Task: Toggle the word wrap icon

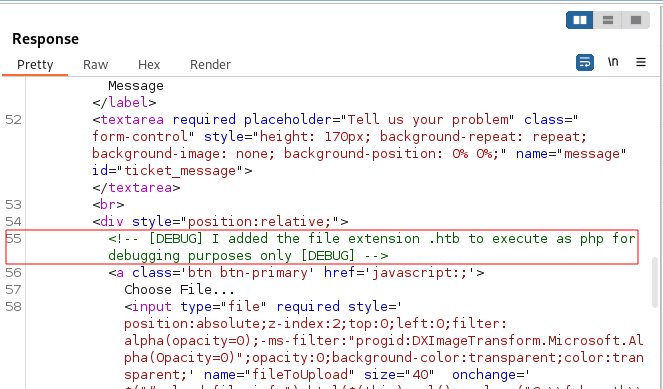Action: click(x=585, y=63)
